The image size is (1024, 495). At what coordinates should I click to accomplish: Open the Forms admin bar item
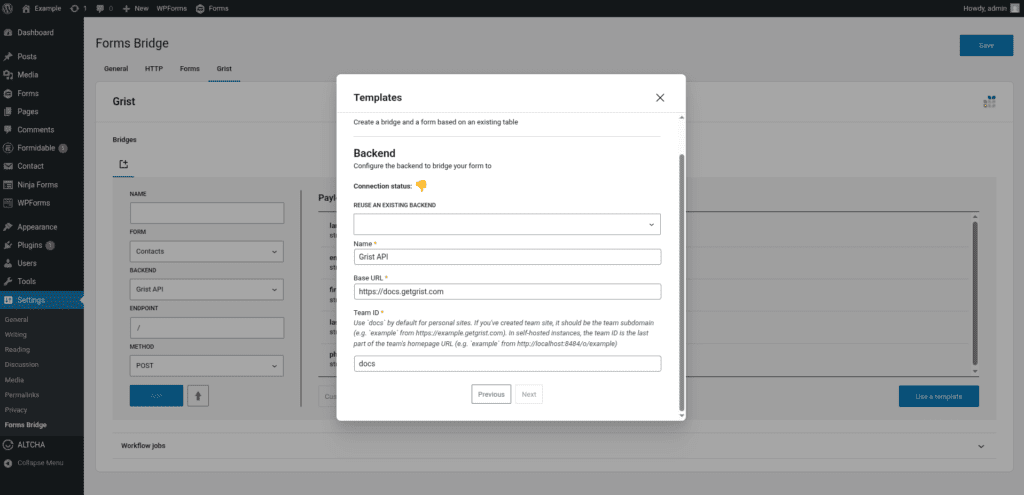pos(212,8)
